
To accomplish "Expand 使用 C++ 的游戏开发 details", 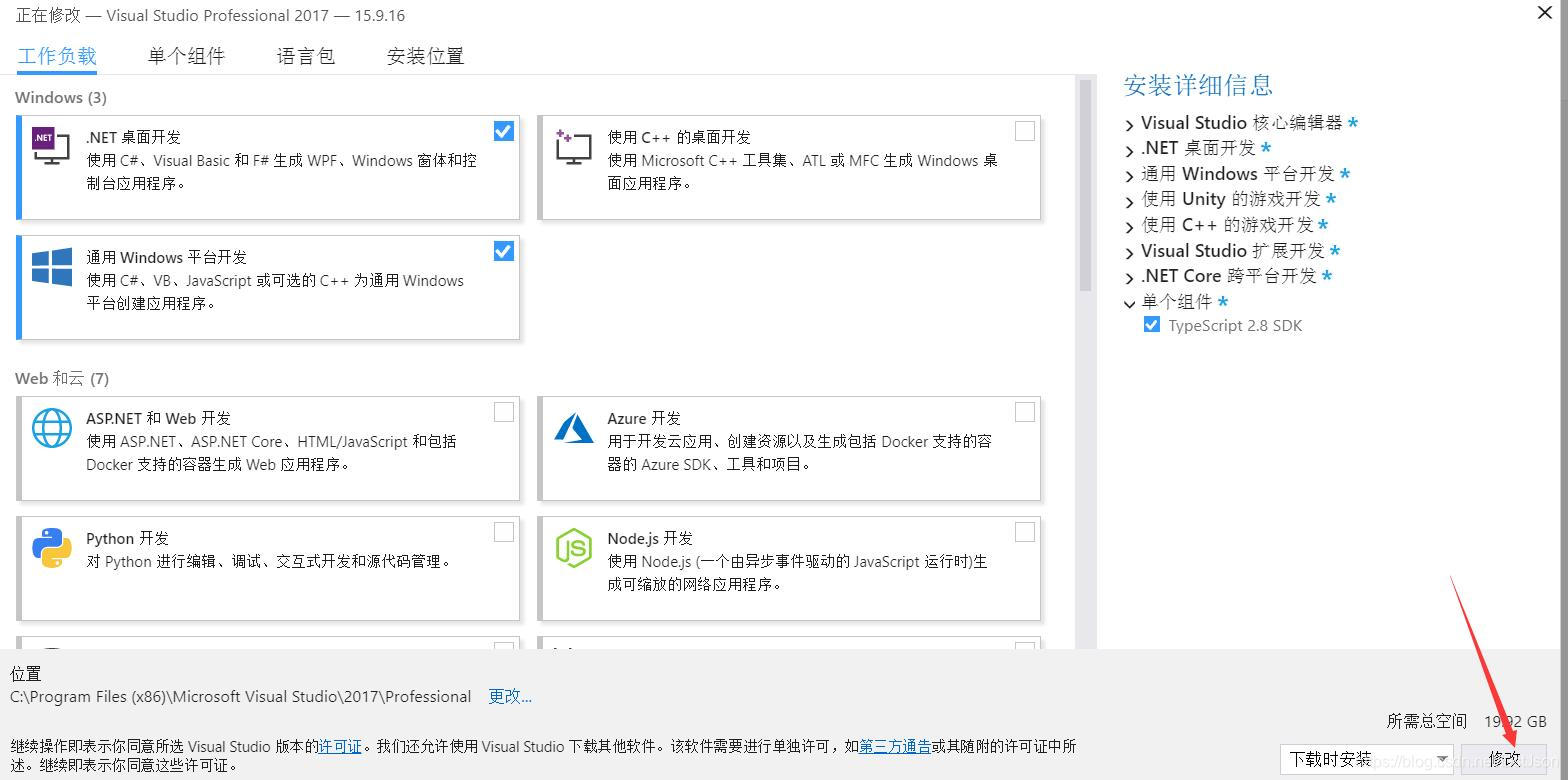I will (1130, 227).
